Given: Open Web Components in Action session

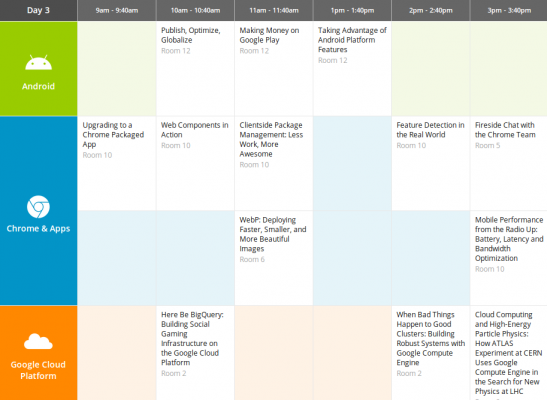Looking at the screenshot, I should 195,163.
